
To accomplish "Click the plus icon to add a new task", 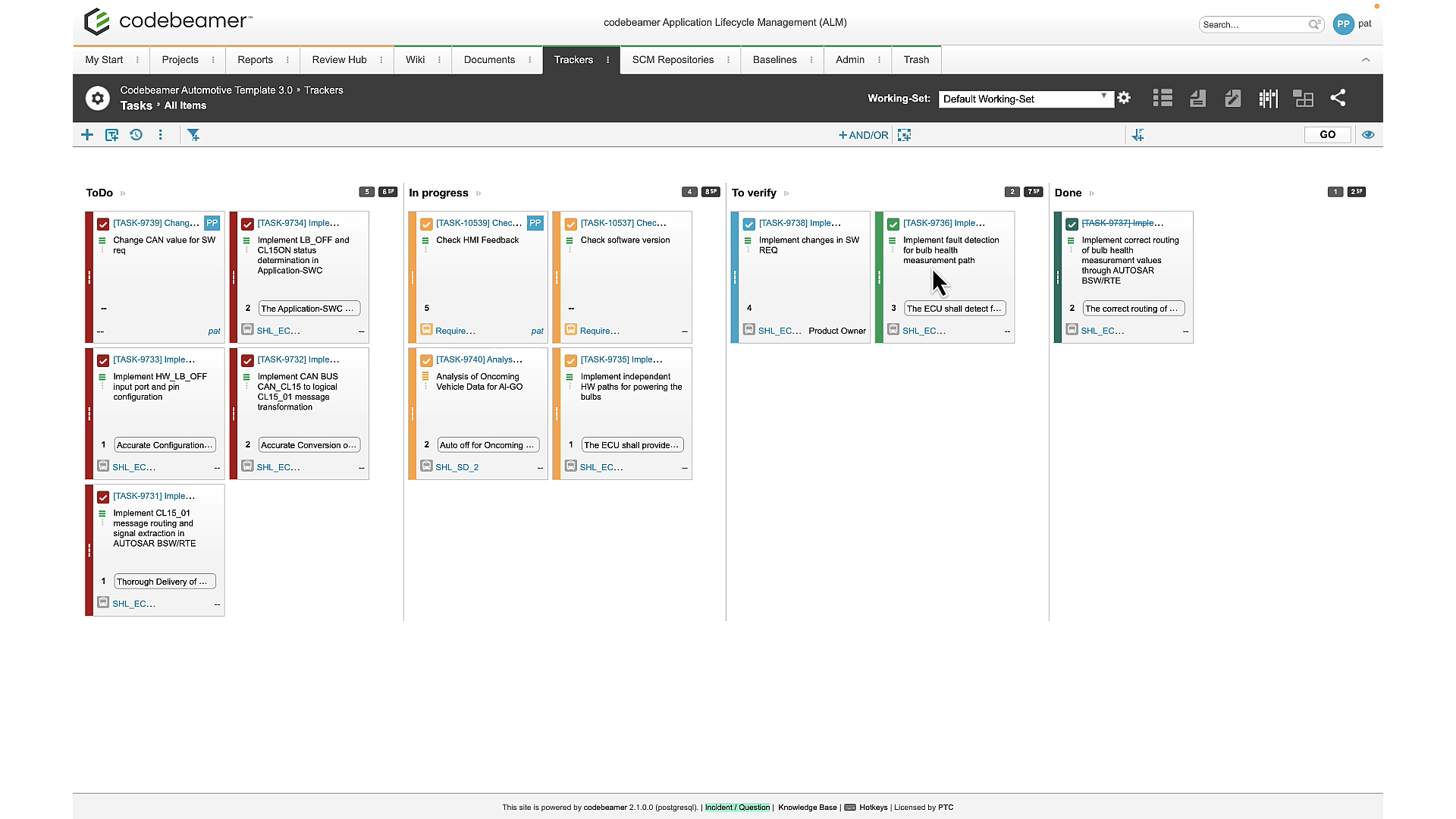I will click(x=86, y=134).
